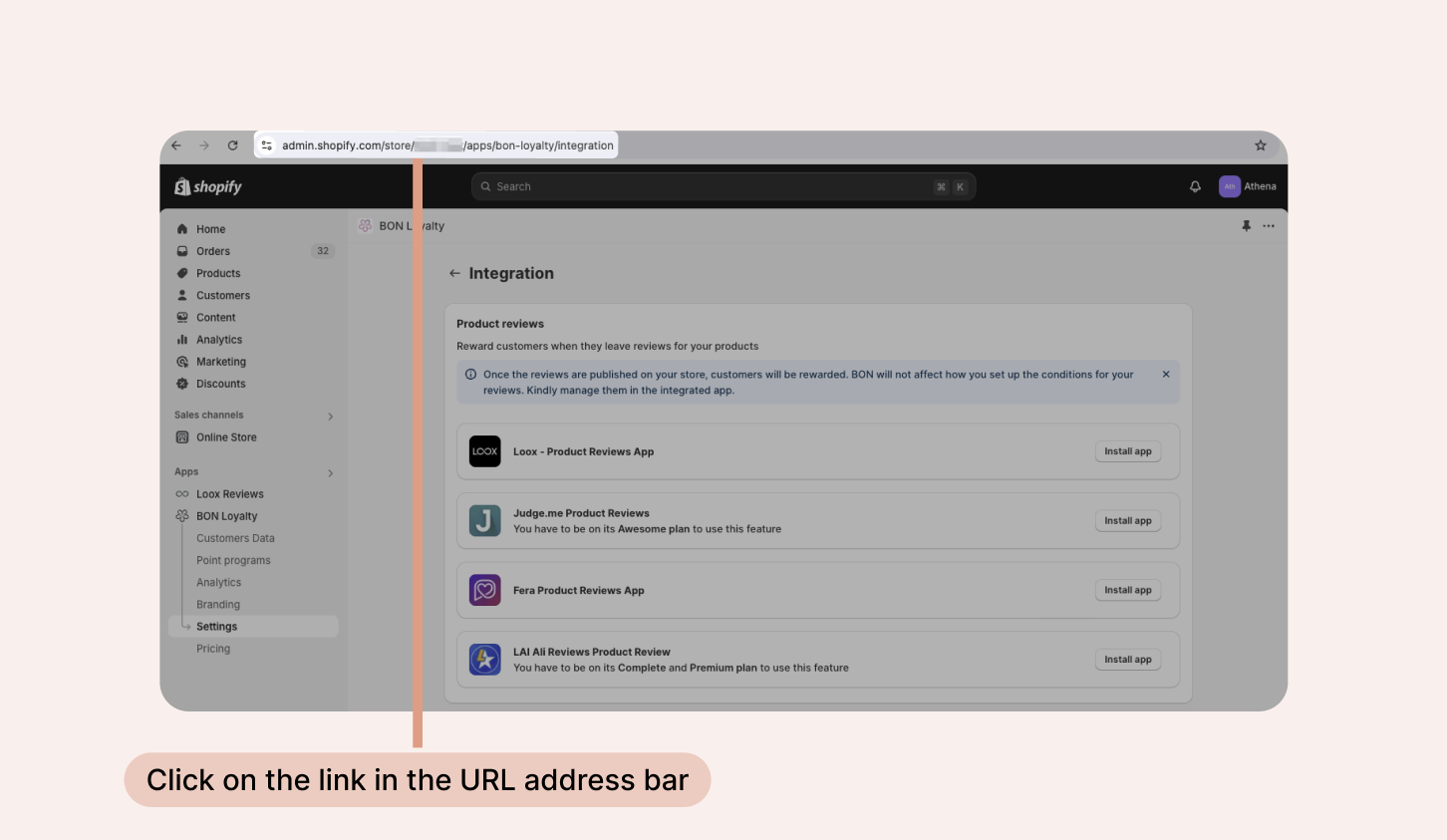Select Settings under BON Loyalty

tap(253, 627)
